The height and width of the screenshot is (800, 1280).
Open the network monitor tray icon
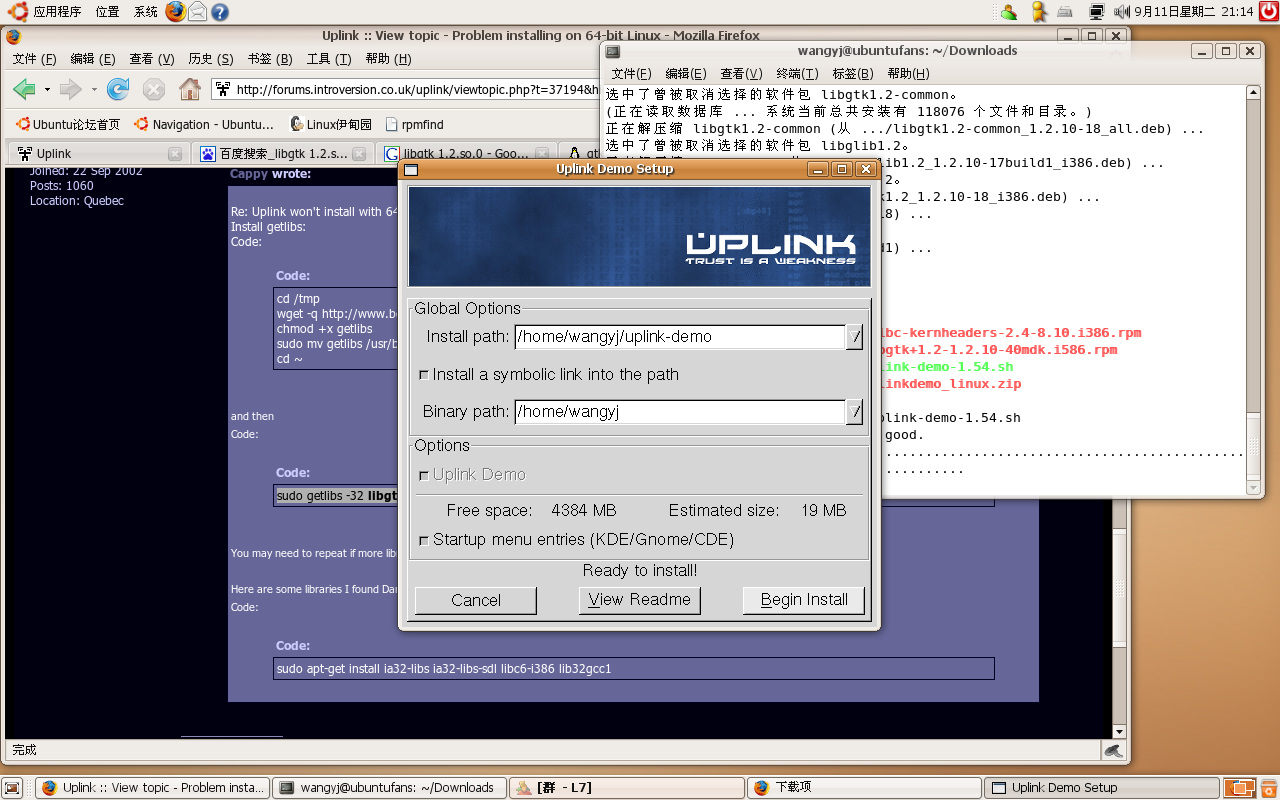(1097, 12)
